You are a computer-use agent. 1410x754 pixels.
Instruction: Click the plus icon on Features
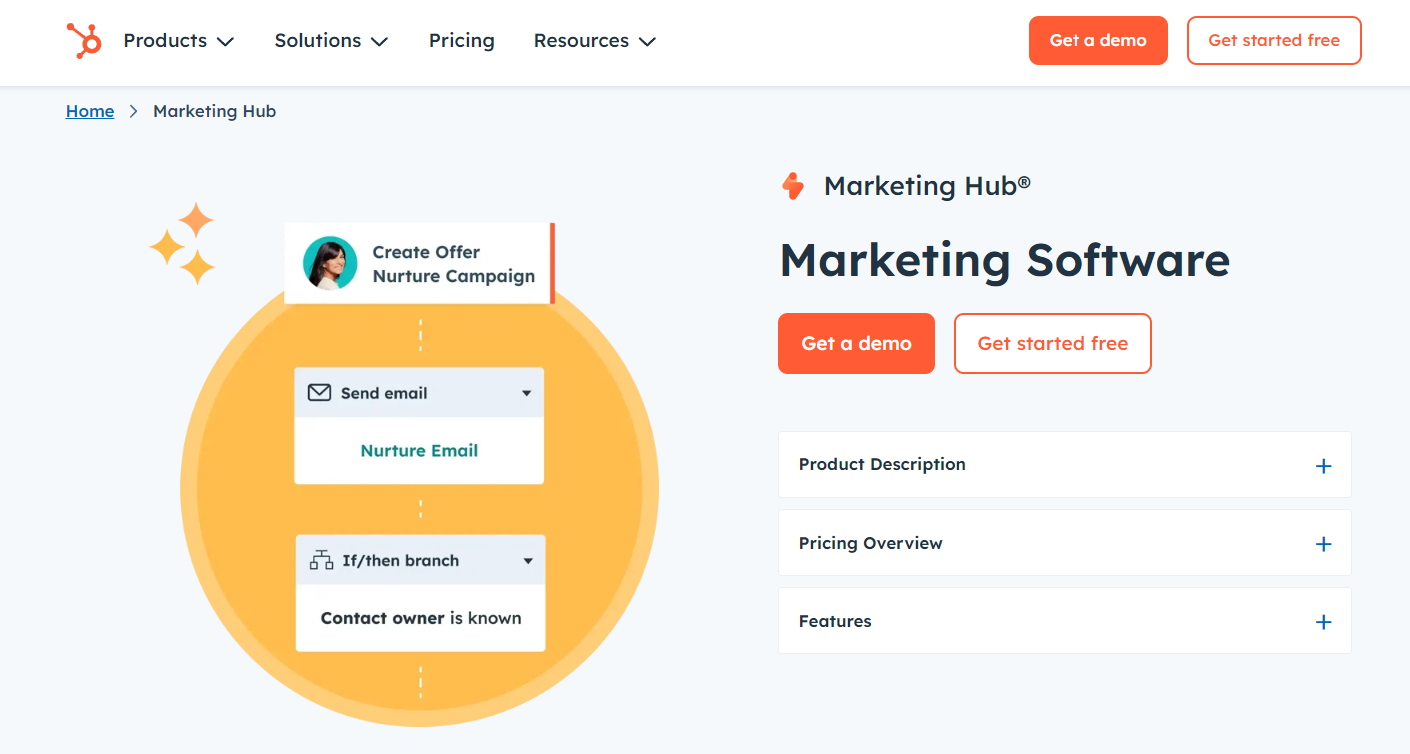pyautogui.click(x=1323, y=621)
